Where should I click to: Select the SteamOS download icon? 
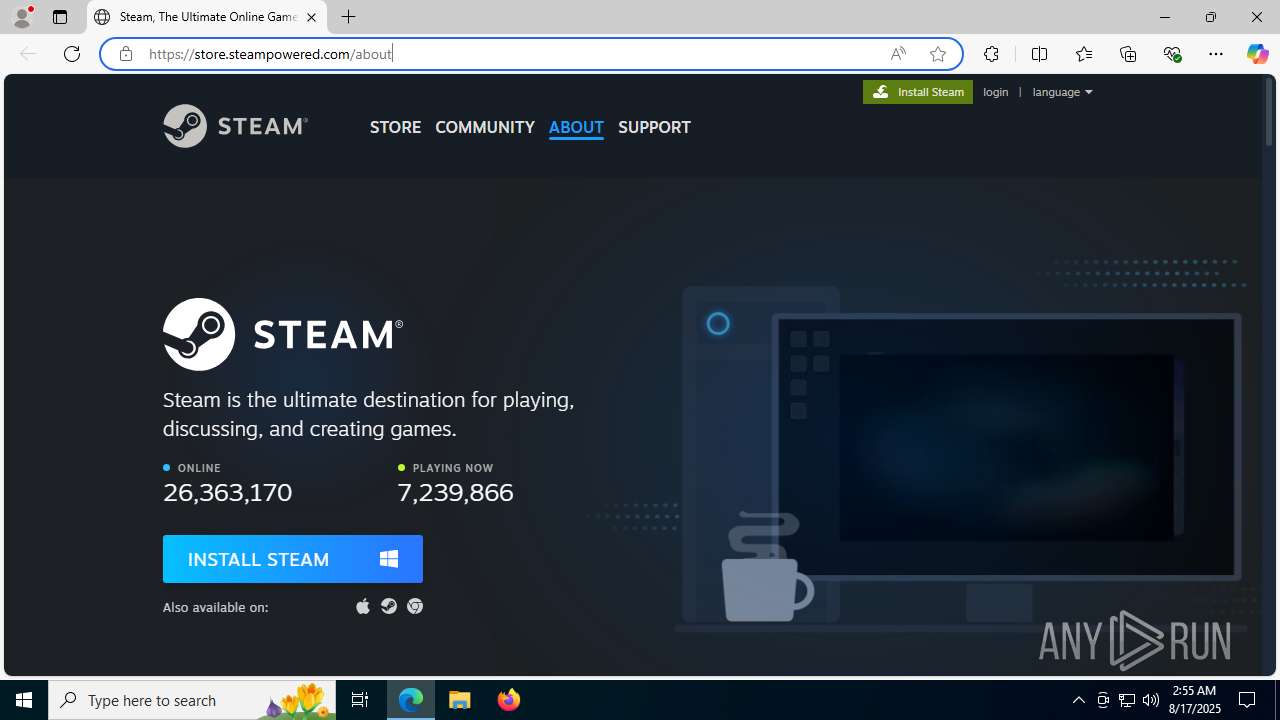click(x=389, y=606)
